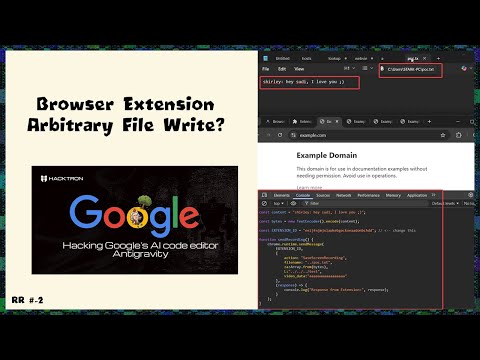
Task: Follow the Learn more link
Action: click(x=309, y=188)
